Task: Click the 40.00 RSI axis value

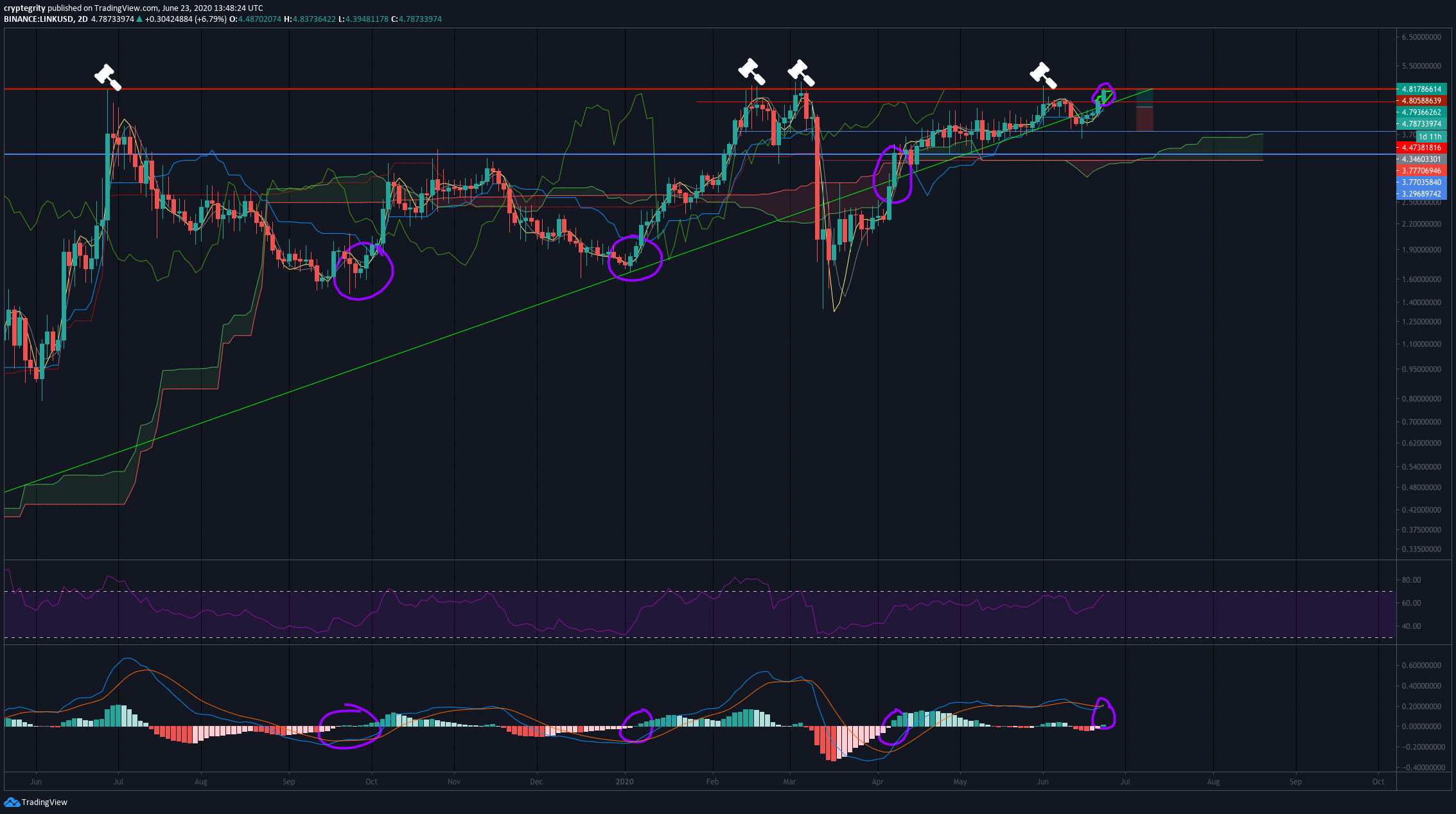Action: 1411,626
